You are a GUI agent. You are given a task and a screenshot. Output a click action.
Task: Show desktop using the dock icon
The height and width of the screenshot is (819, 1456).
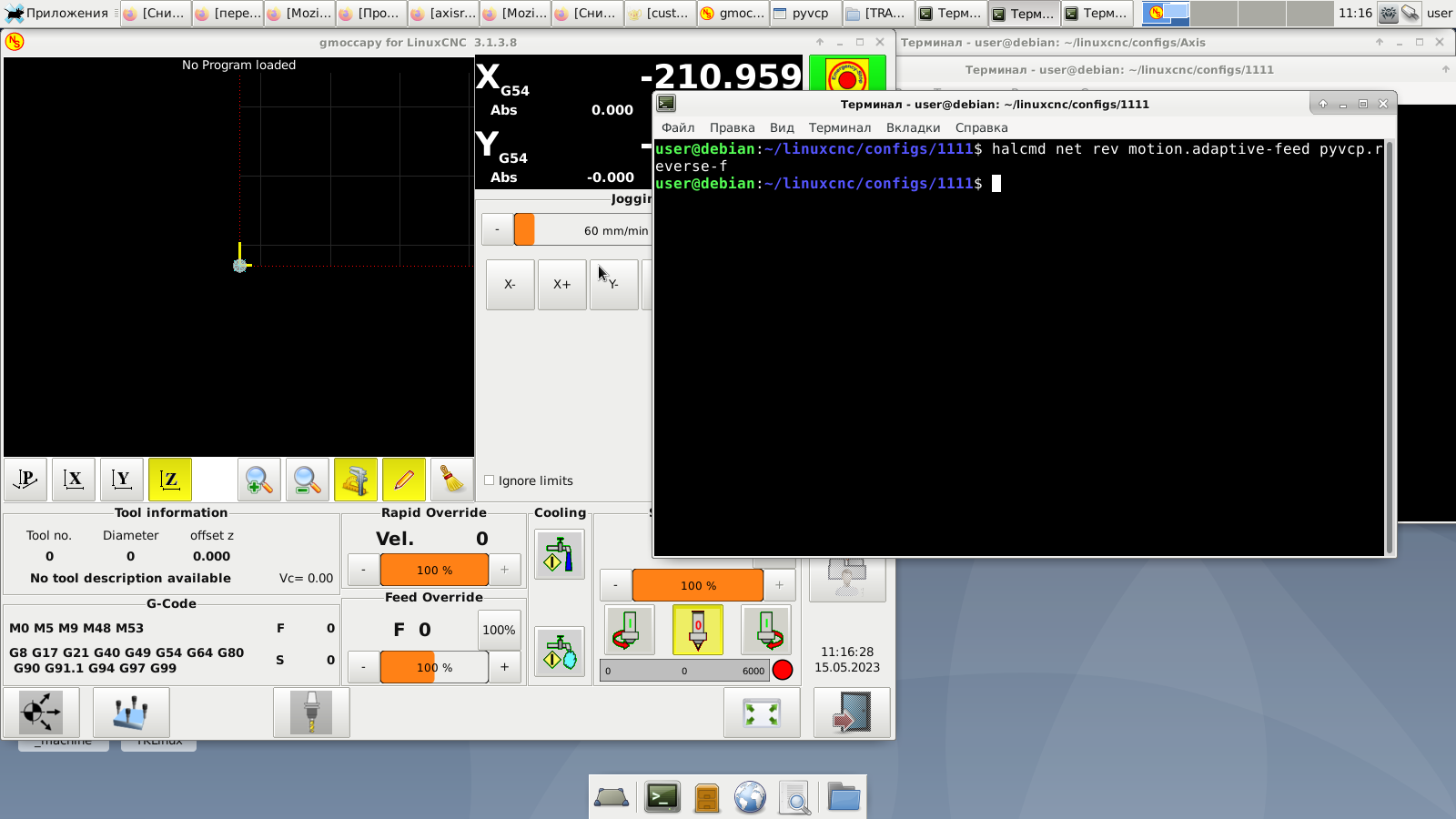click(x=612, y=798)
